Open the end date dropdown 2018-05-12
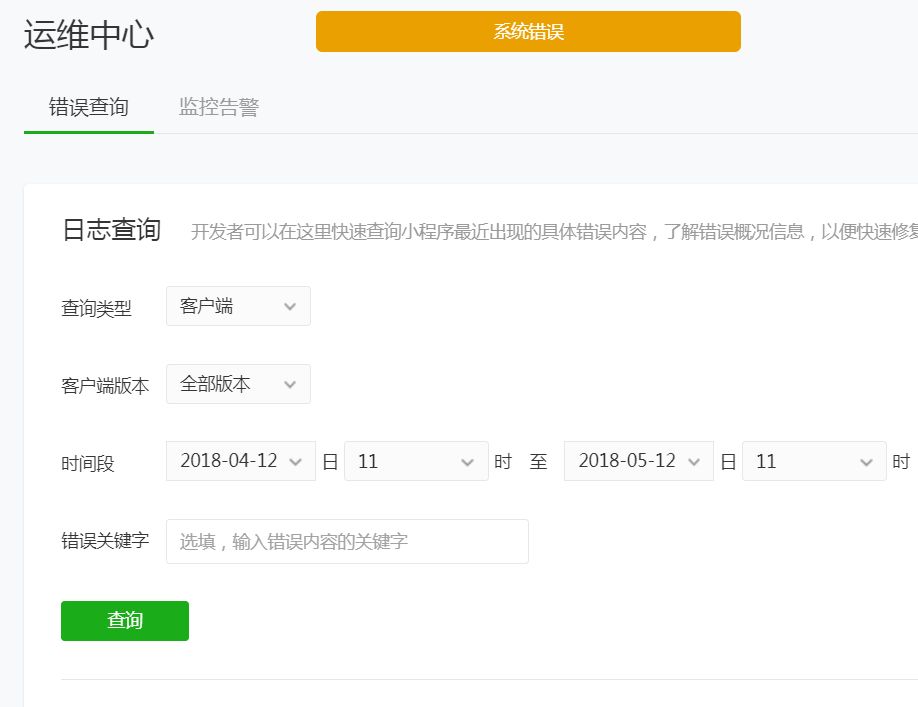This screenshot has width=918, height=707. 639,461
